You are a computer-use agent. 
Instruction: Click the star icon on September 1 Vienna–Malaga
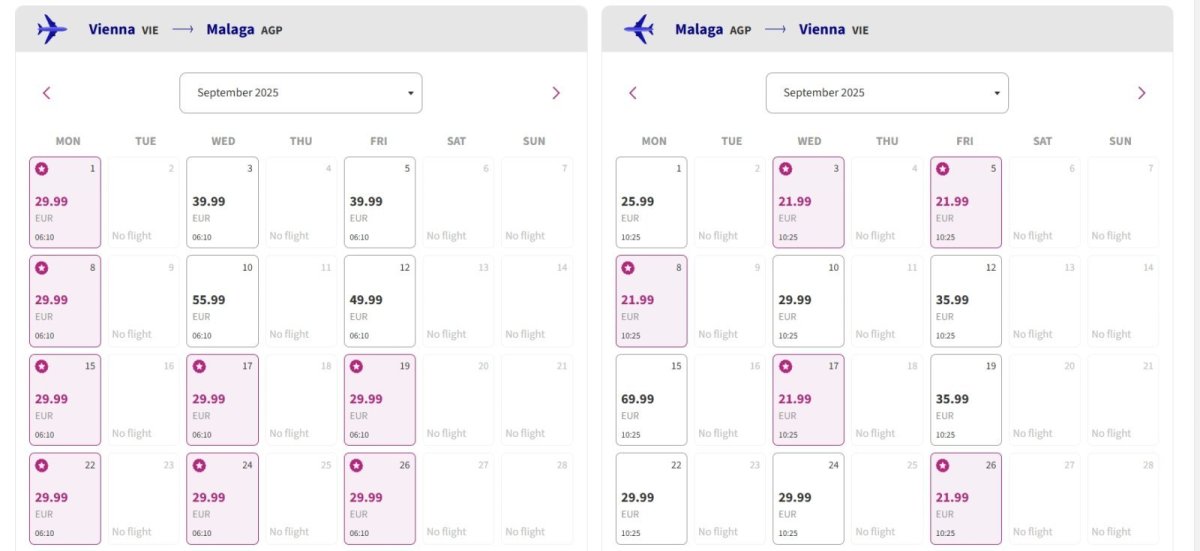42,169
